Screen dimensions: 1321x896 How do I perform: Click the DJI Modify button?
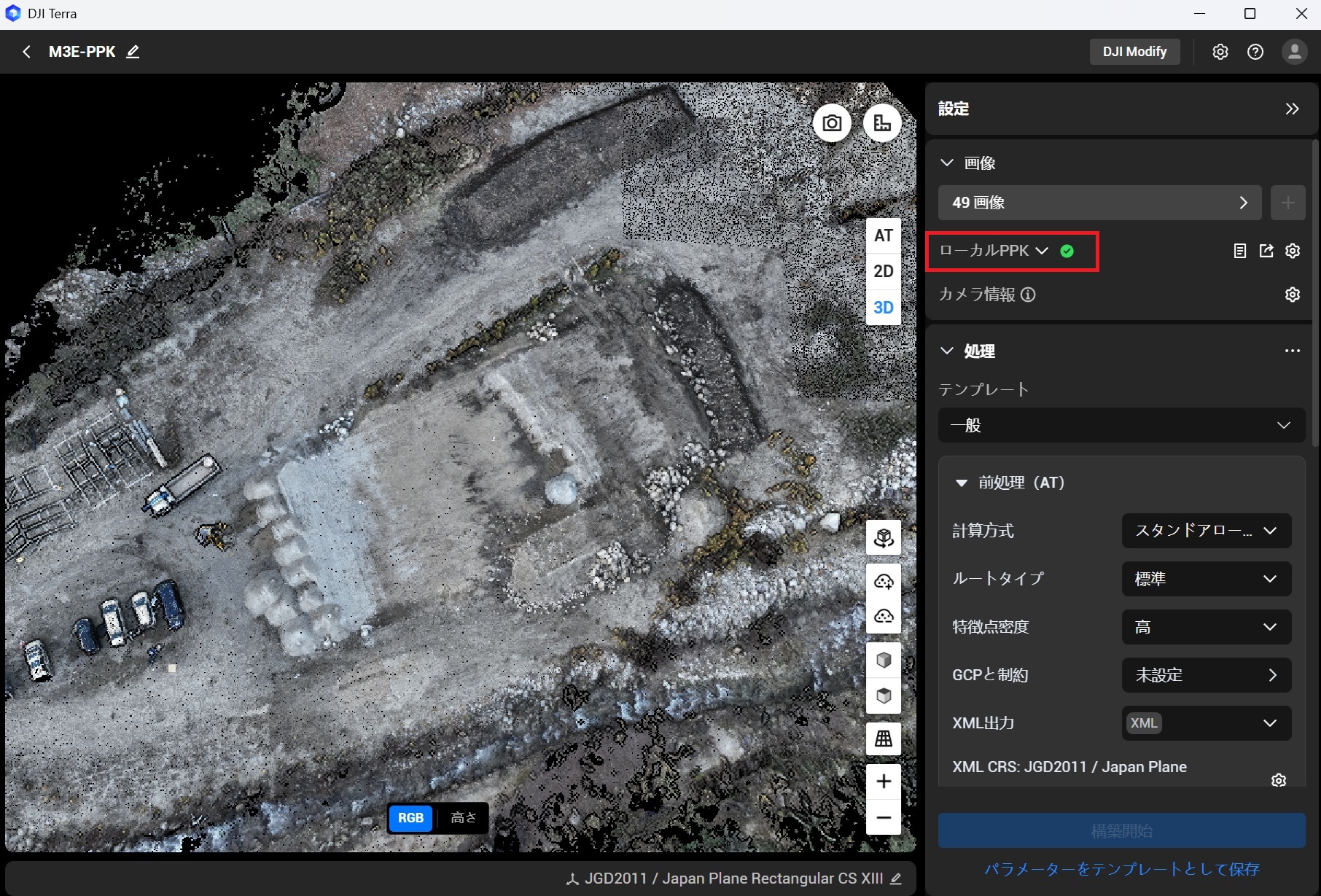coord(1134,52)
